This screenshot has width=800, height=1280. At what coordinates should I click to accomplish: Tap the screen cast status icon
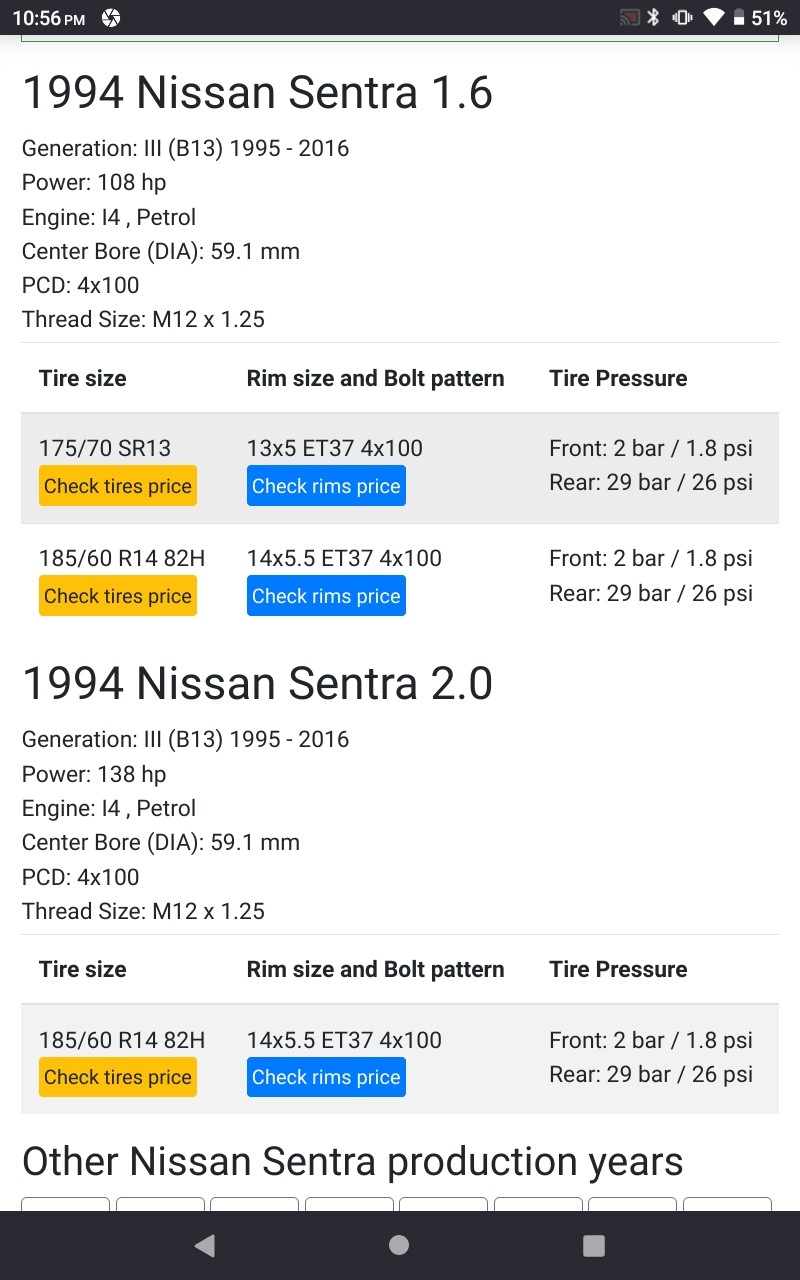click(629, 18)
